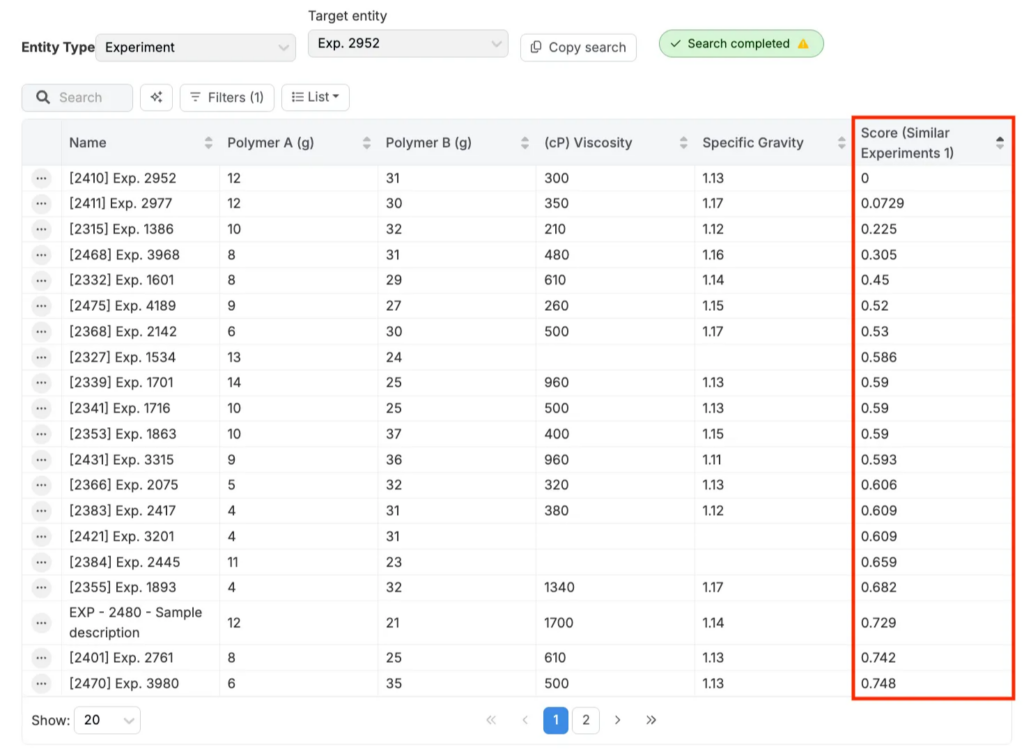1024x752 pixels.
Task: Open the Filters (1) panel
Action: (226, 97)
